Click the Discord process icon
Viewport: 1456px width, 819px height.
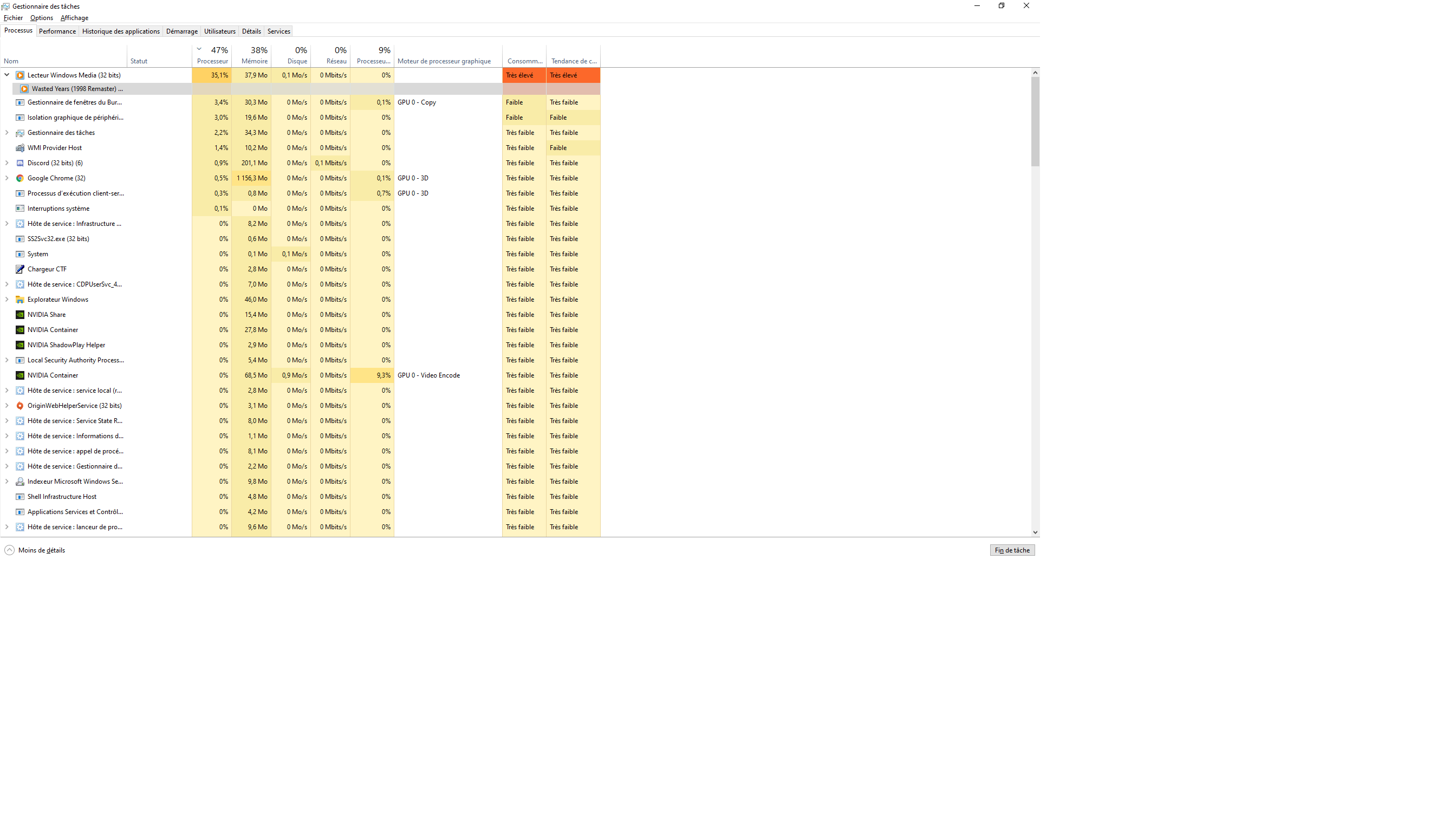tap(20, 163)
